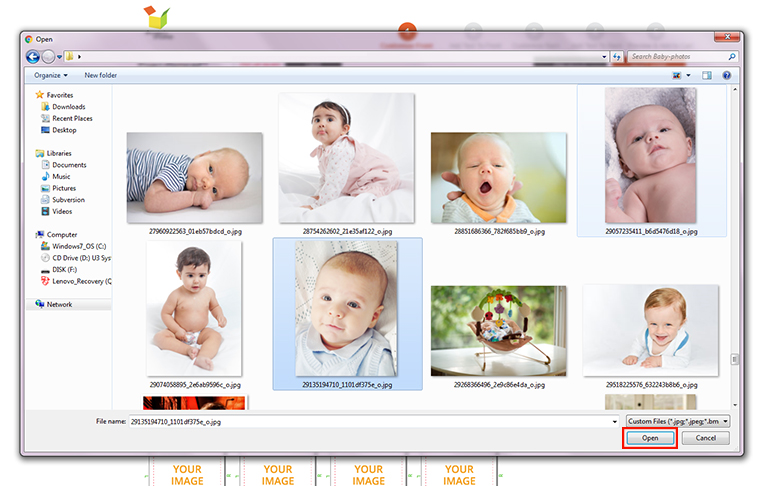Open the Music library
This screenshot has height=486, width=768.
coord(61,177)
